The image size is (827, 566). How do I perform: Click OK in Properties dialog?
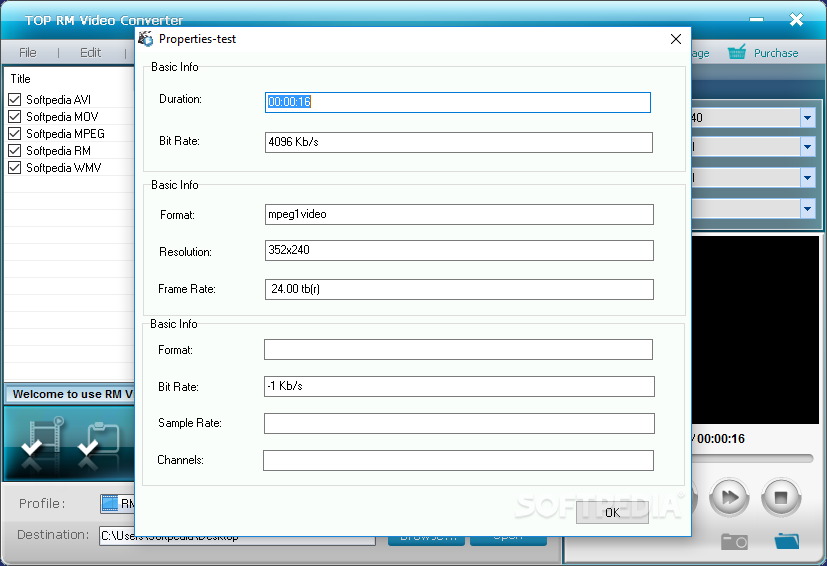click(612, 512)
